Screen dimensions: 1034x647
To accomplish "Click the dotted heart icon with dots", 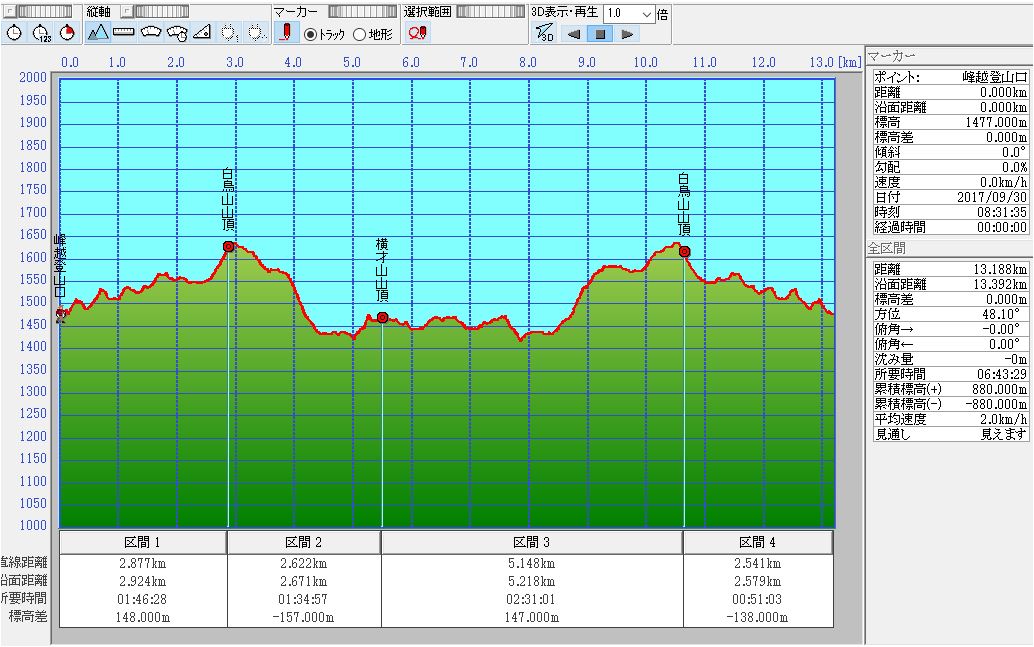I will pyautogui.click(x=257, y=32).
